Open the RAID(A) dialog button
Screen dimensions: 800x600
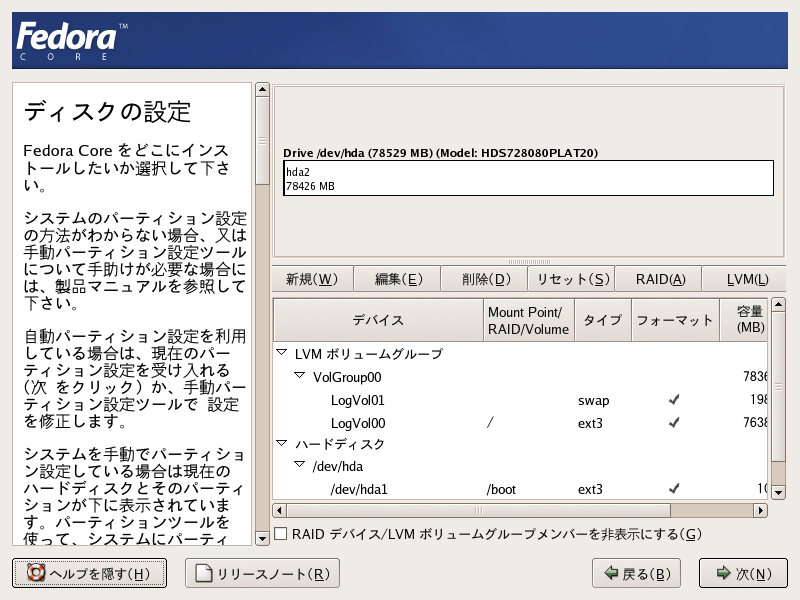[660, 279]
